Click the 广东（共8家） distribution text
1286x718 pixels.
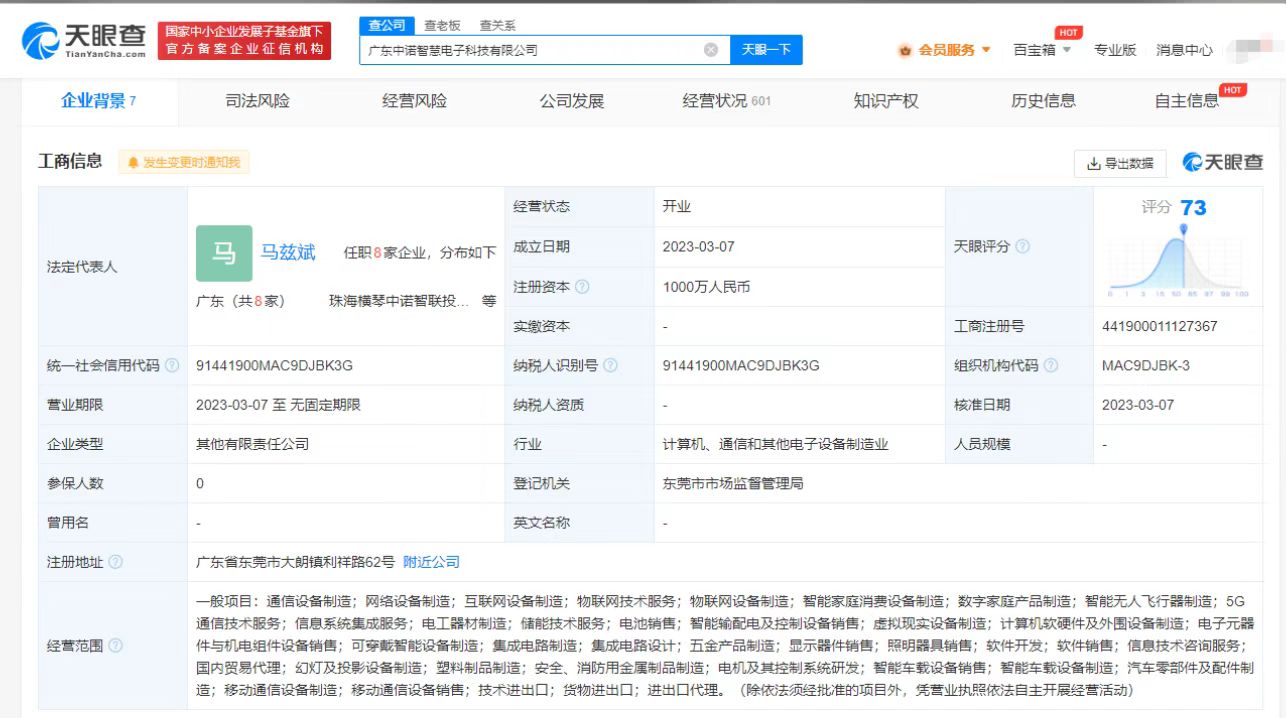[240, 301]
